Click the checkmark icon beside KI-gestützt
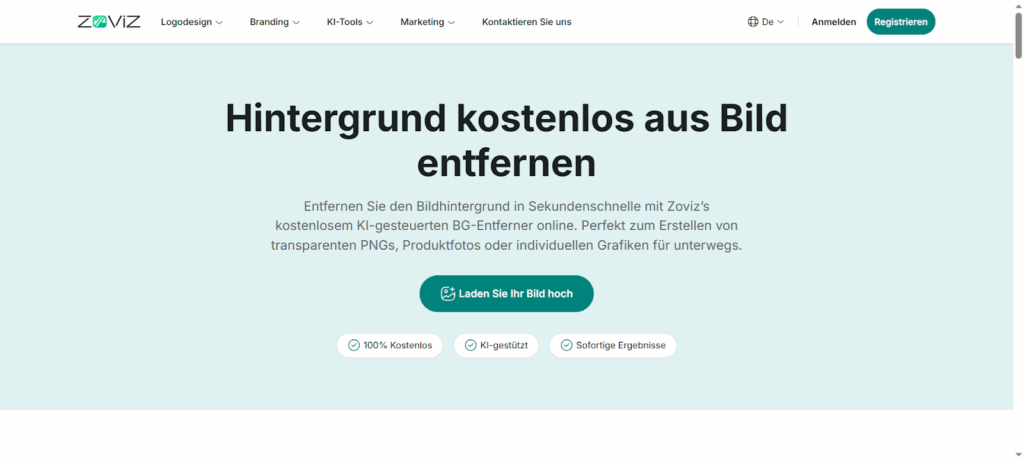This screenshot has width=1024, height=461. (470, 345)
